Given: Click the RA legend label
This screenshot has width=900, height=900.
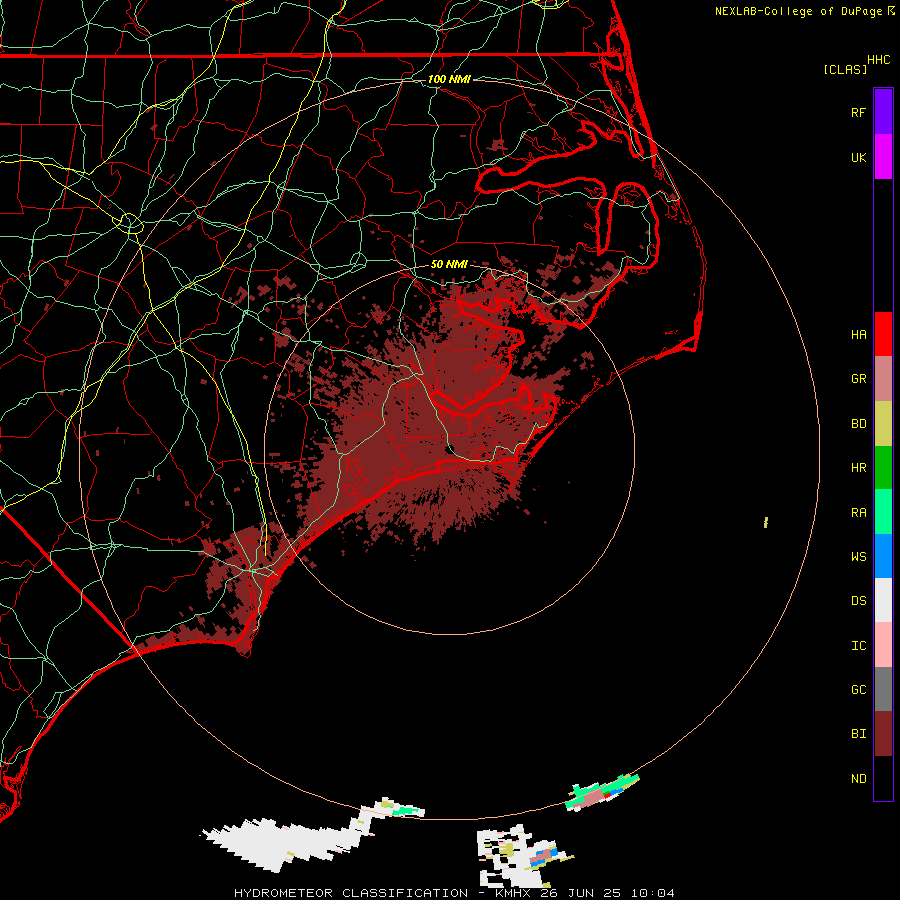Looking at the screenshot, I should tap(858, 513).
